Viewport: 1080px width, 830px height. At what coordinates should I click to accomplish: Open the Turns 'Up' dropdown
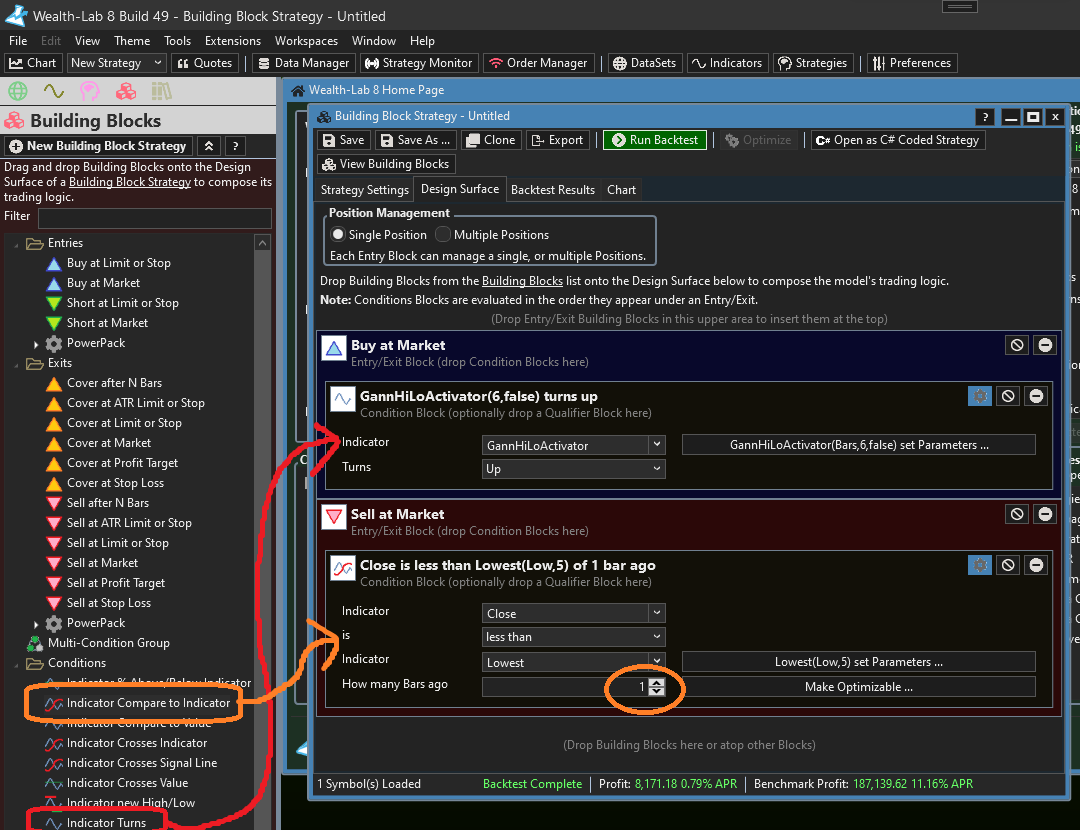[x=573, y=468]
